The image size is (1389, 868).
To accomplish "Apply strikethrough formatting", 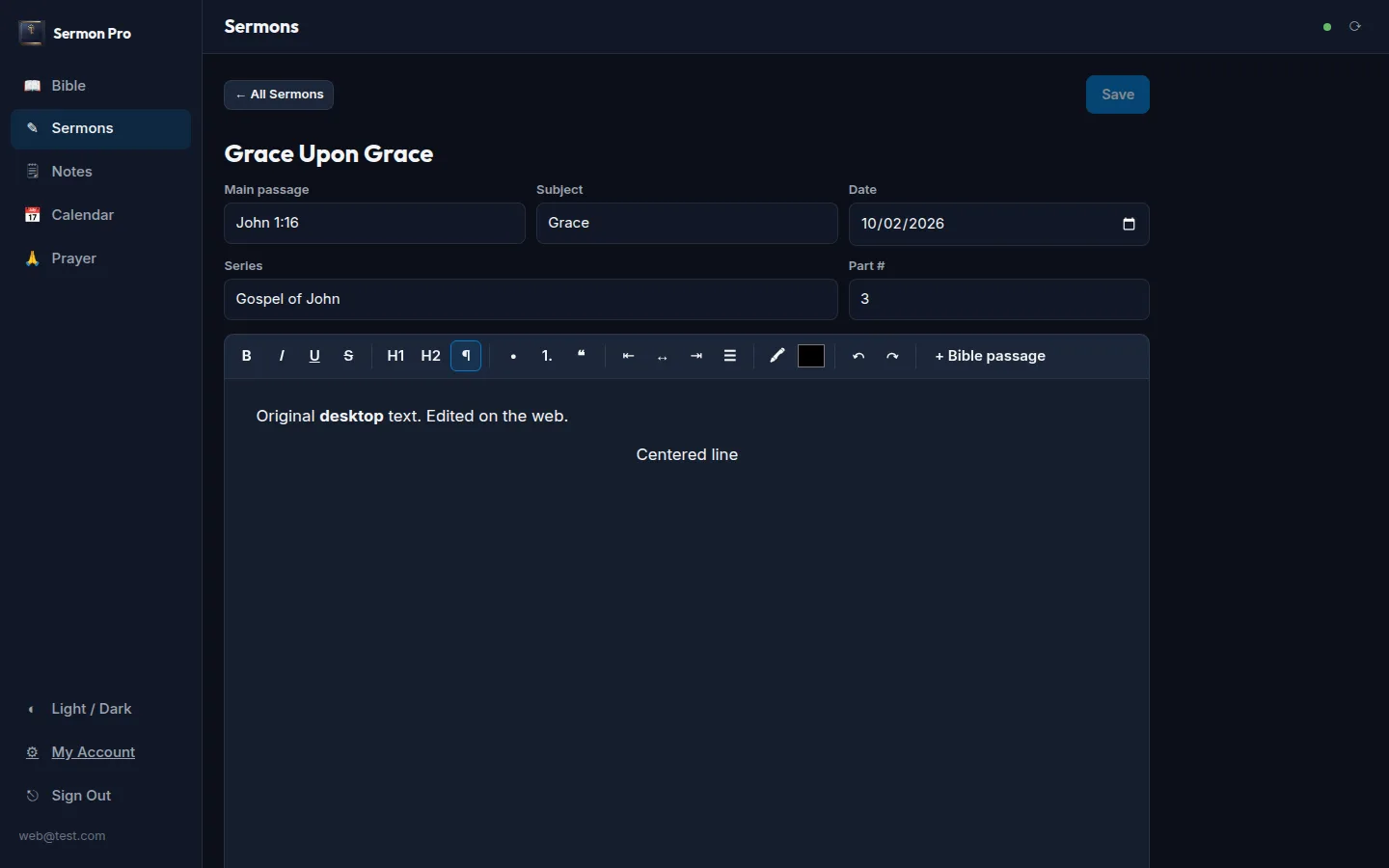I will [349, 356].
